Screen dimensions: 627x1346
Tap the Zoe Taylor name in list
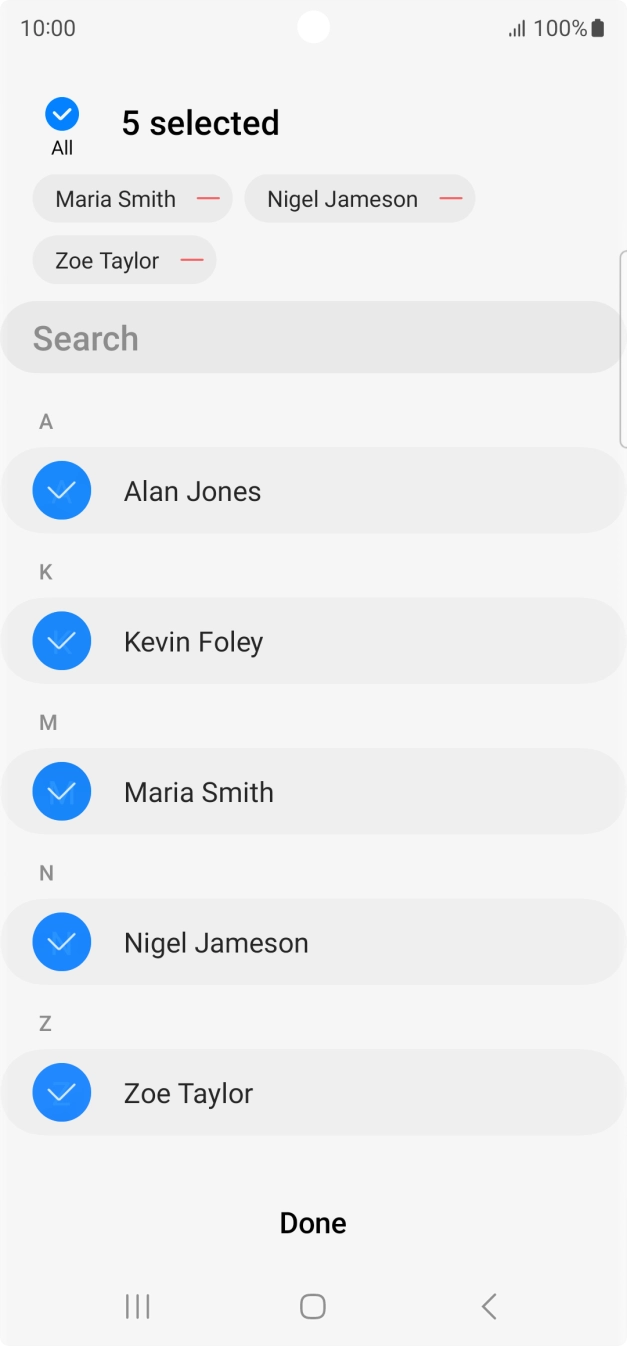(x=188, y=1093)
